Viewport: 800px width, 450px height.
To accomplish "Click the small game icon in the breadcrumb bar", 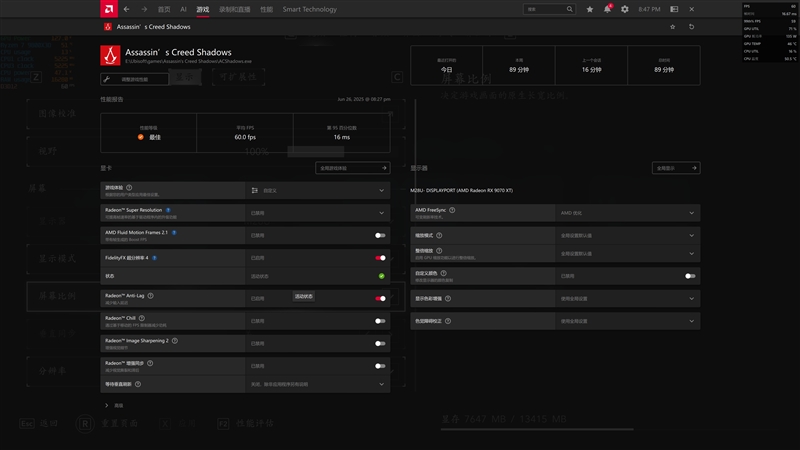I will click(108, 27).
